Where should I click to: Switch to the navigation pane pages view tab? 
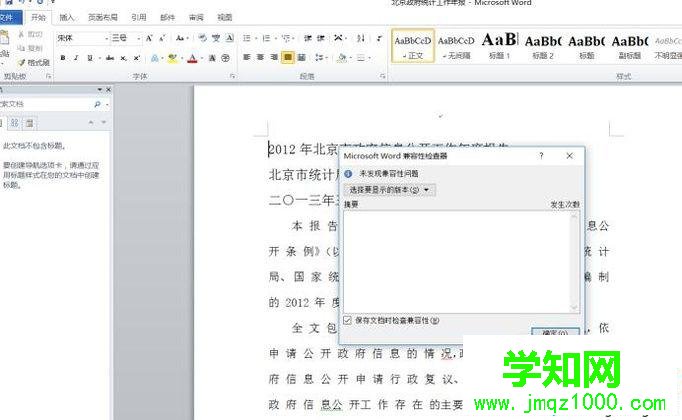(x=15, y=123)
